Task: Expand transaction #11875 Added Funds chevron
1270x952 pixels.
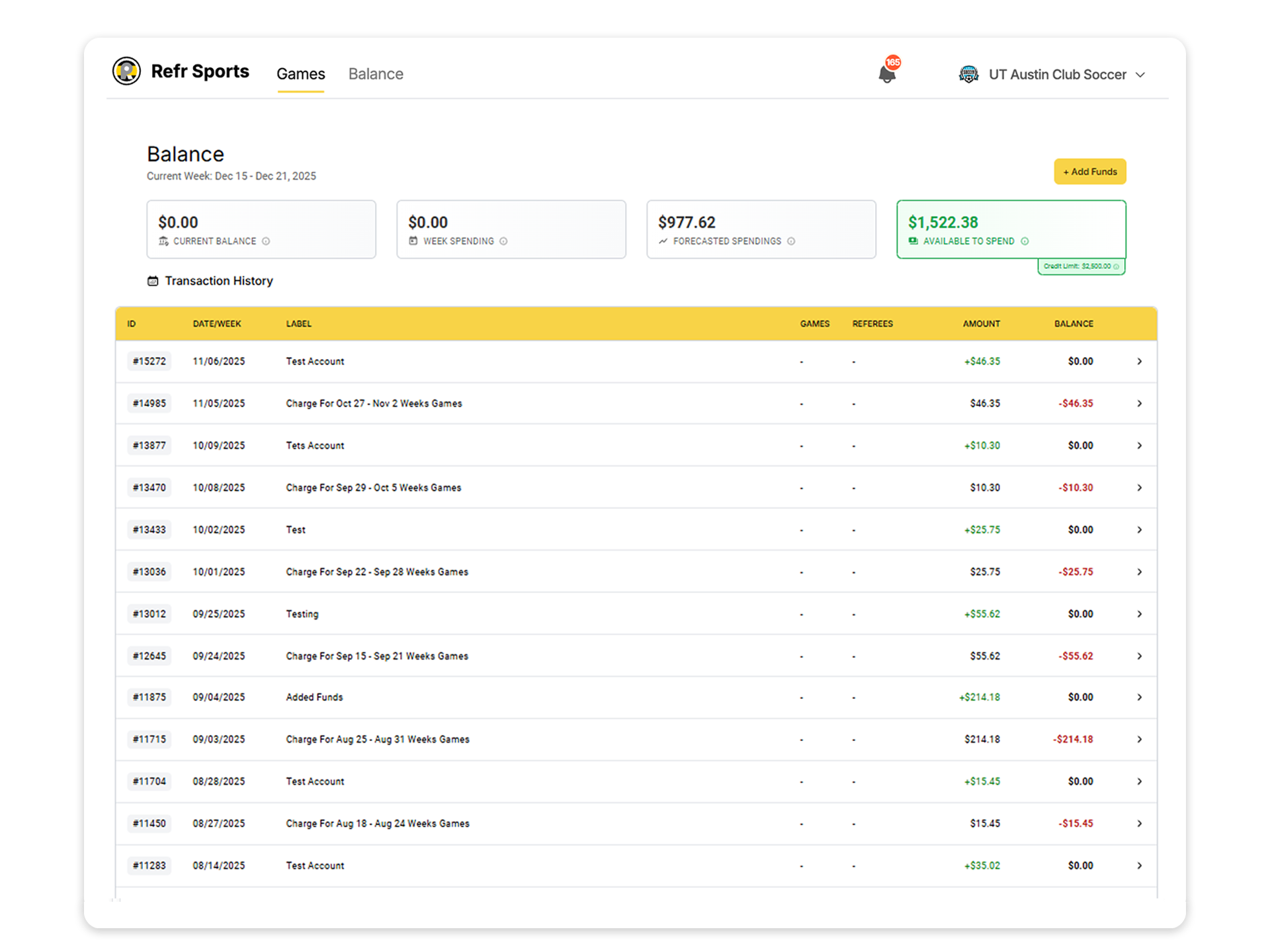Action: click(1139, 697)
